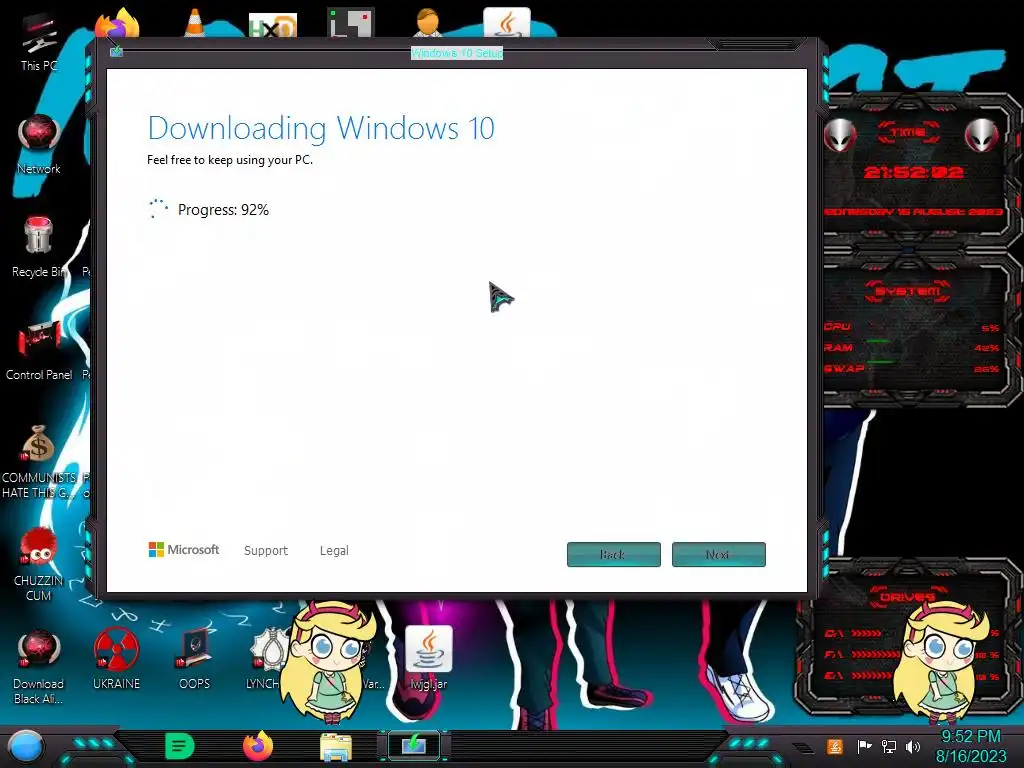Click the network tray icon

(x=888, y=746)
